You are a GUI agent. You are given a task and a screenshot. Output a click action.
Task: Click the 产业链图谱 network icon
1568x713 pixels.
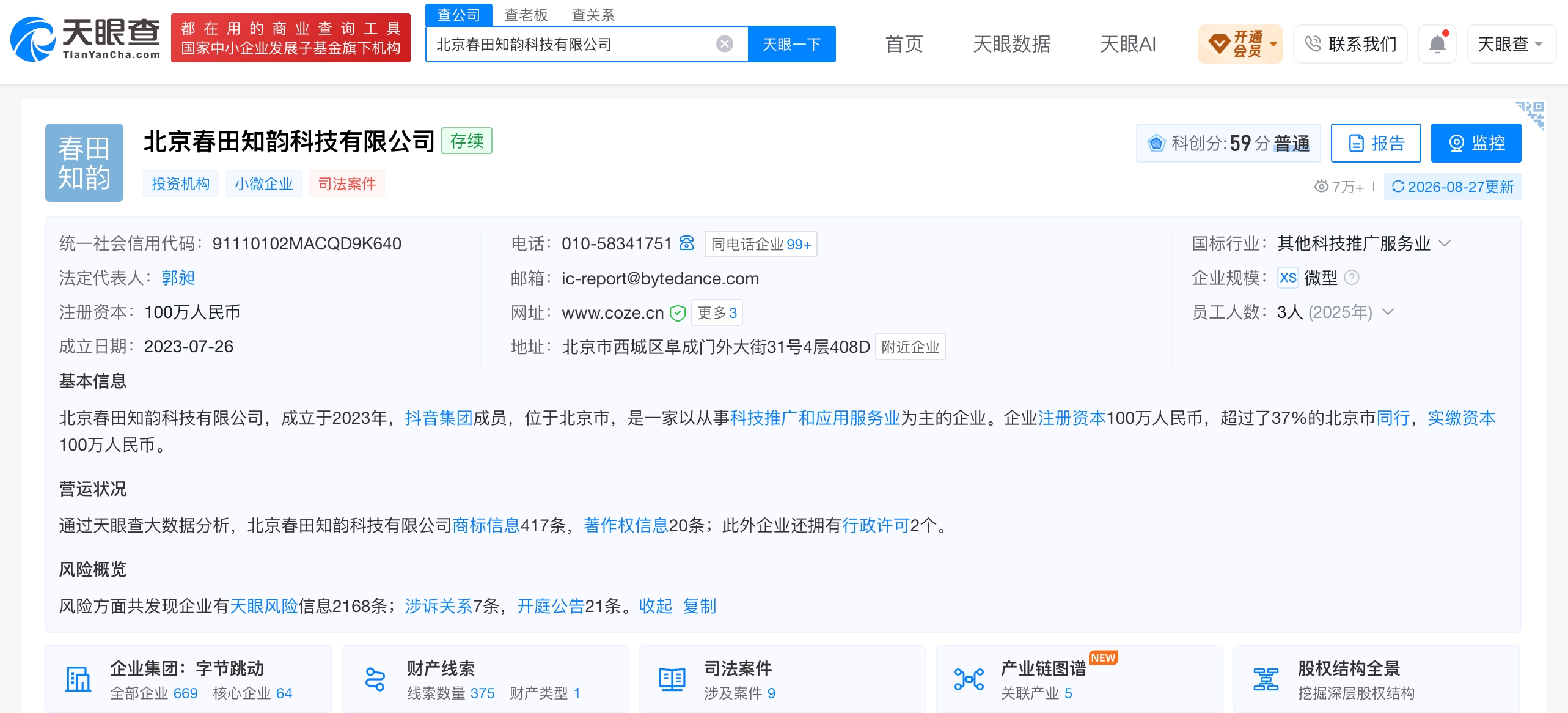(969, 679)
